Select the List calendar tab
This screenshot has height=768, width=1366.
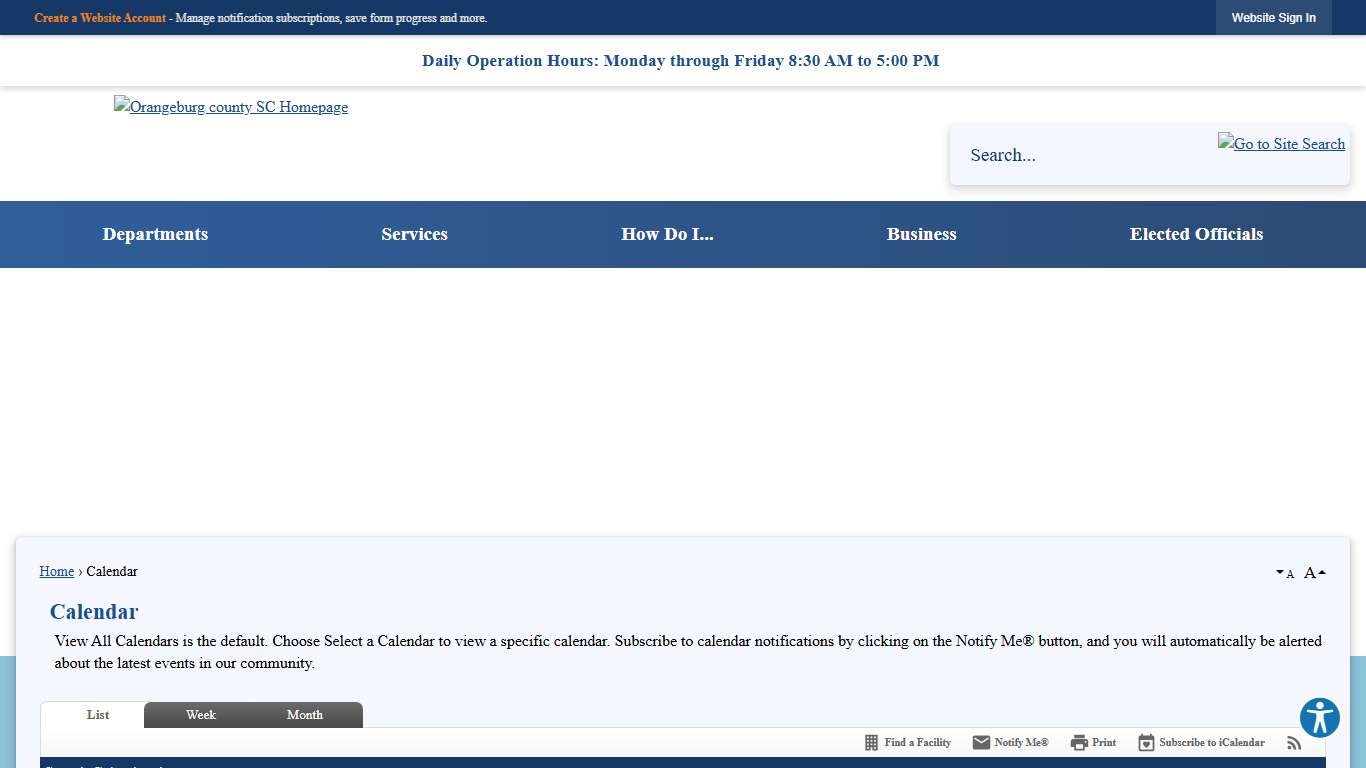coord(97,714)
